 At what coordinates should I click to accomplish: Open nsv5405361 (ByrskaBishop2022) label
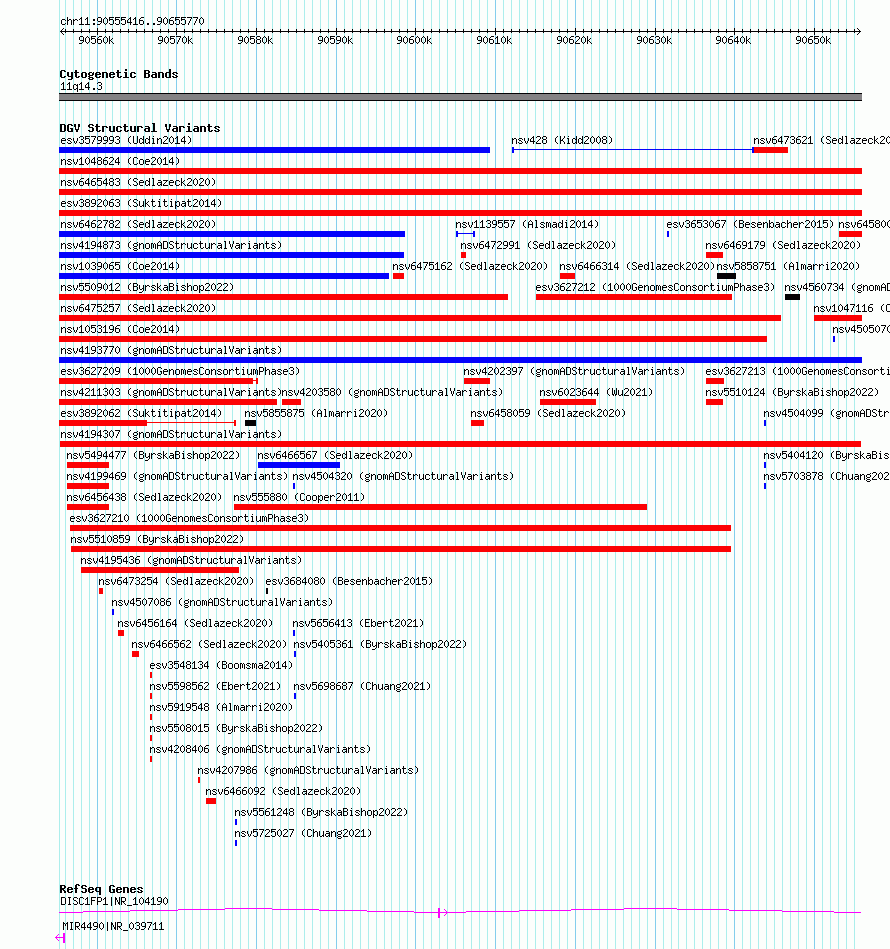(x=380, y=645)
